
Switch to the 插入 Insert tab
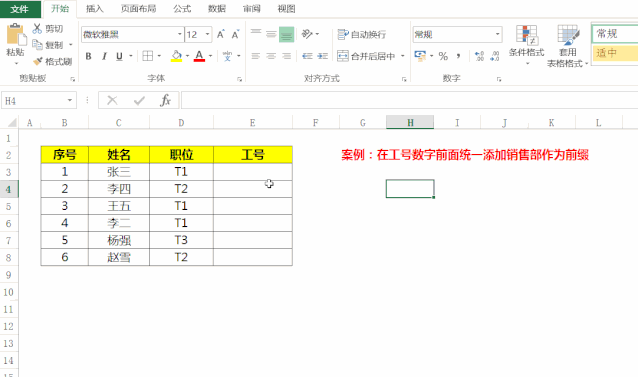[x=95, y=9]
